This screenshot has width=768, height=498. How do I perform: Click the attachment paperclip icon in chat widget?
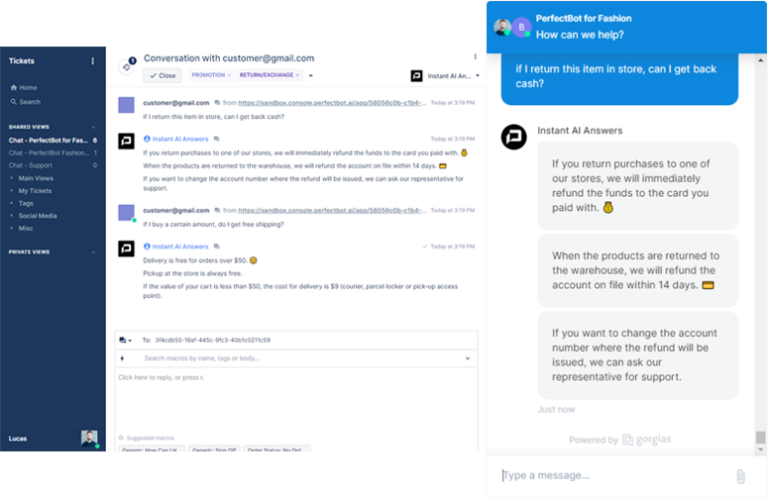[x=741, y=476]
